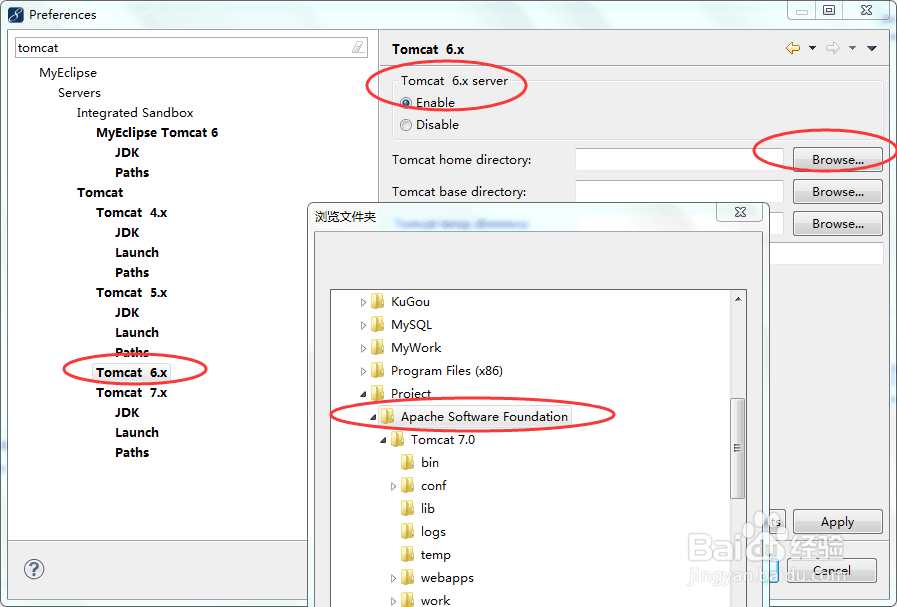Viewport: 897px width, 607px height.
Task: Click the help question mark icon
Action: pyautogui.click(x=34, y=569)
